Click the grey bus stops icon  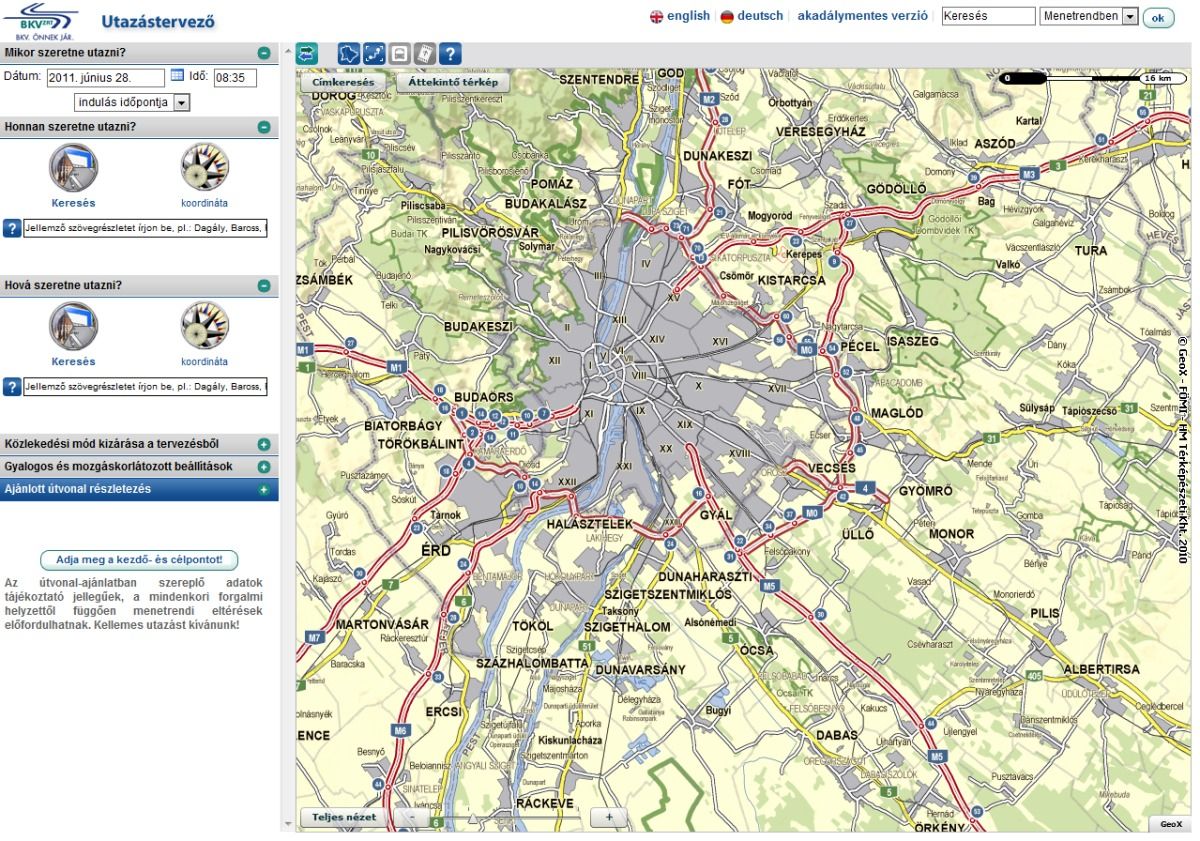pos(399,54)
